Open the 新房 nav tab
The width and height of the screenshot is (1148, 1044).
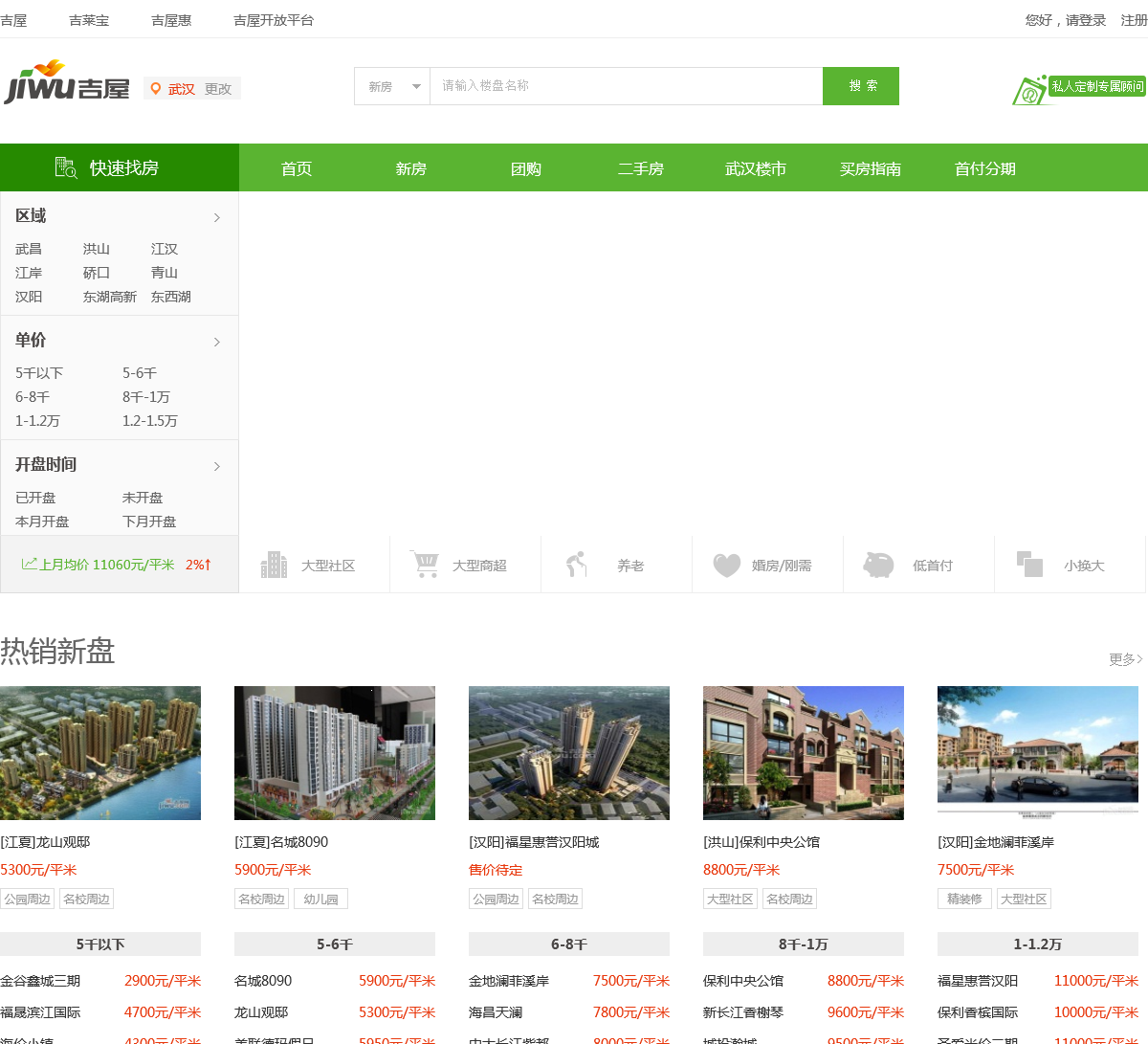point(411,168)
